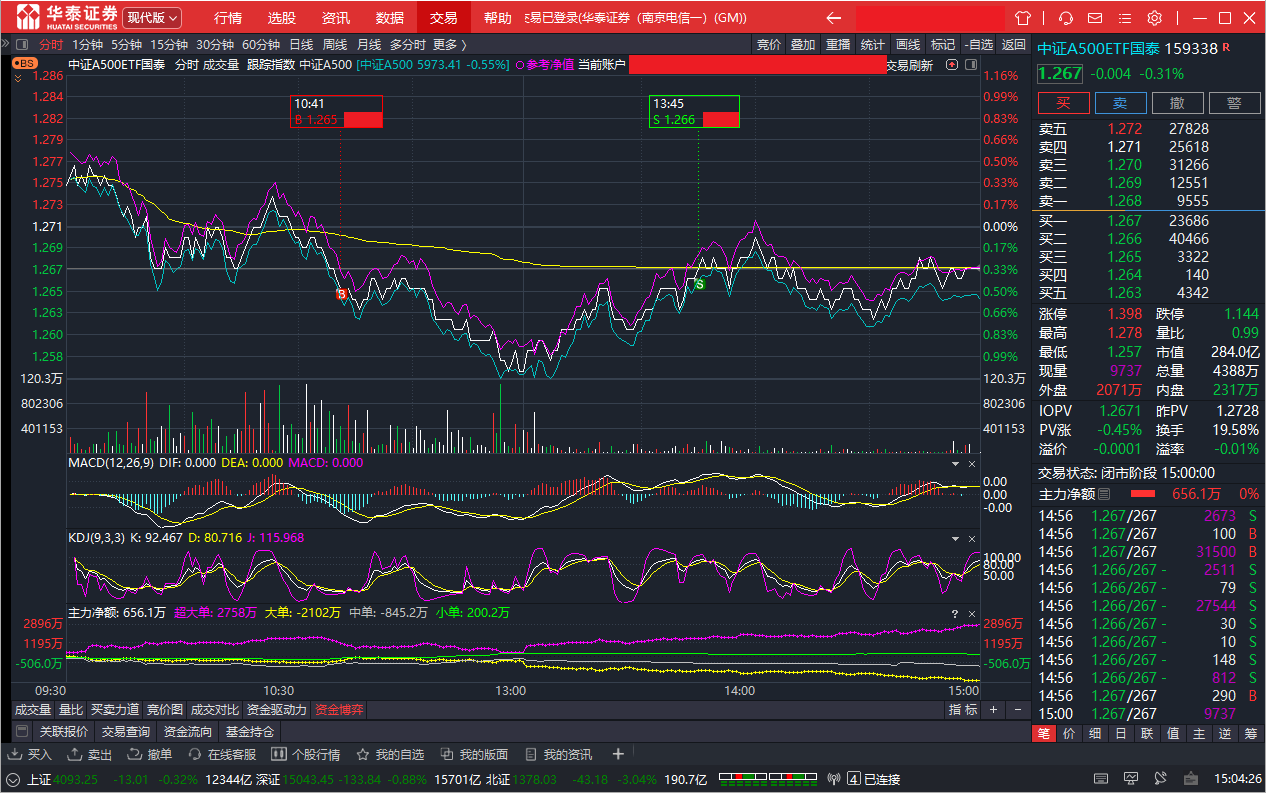The width and height of the screenshot is (1266, 793).
Task: Open the 现代版 version dropdown
Action: click(x=152, y=18)
